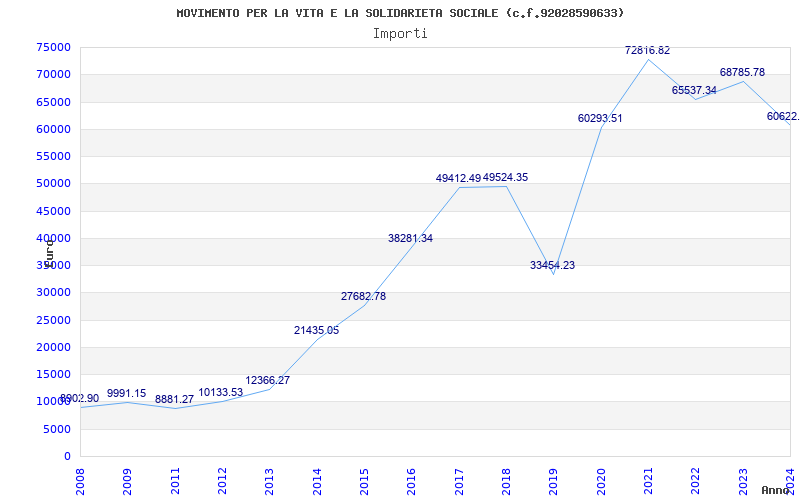800x500 pixels.
Task: Select the 2015 x-axis year label
Action: [364, 482]
